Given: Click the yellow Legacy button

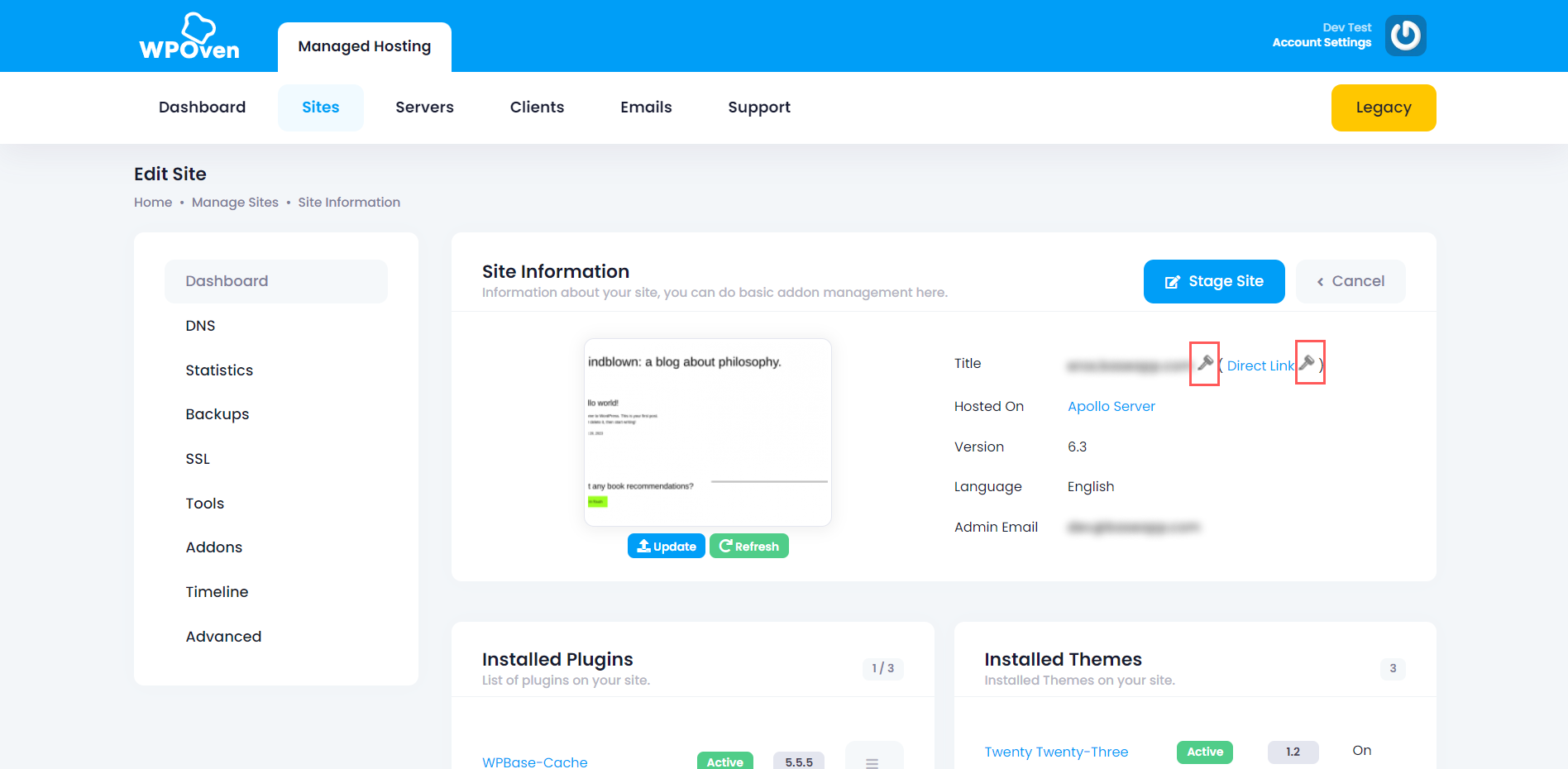Looking at the screenshot, I should click(1384, 107).
